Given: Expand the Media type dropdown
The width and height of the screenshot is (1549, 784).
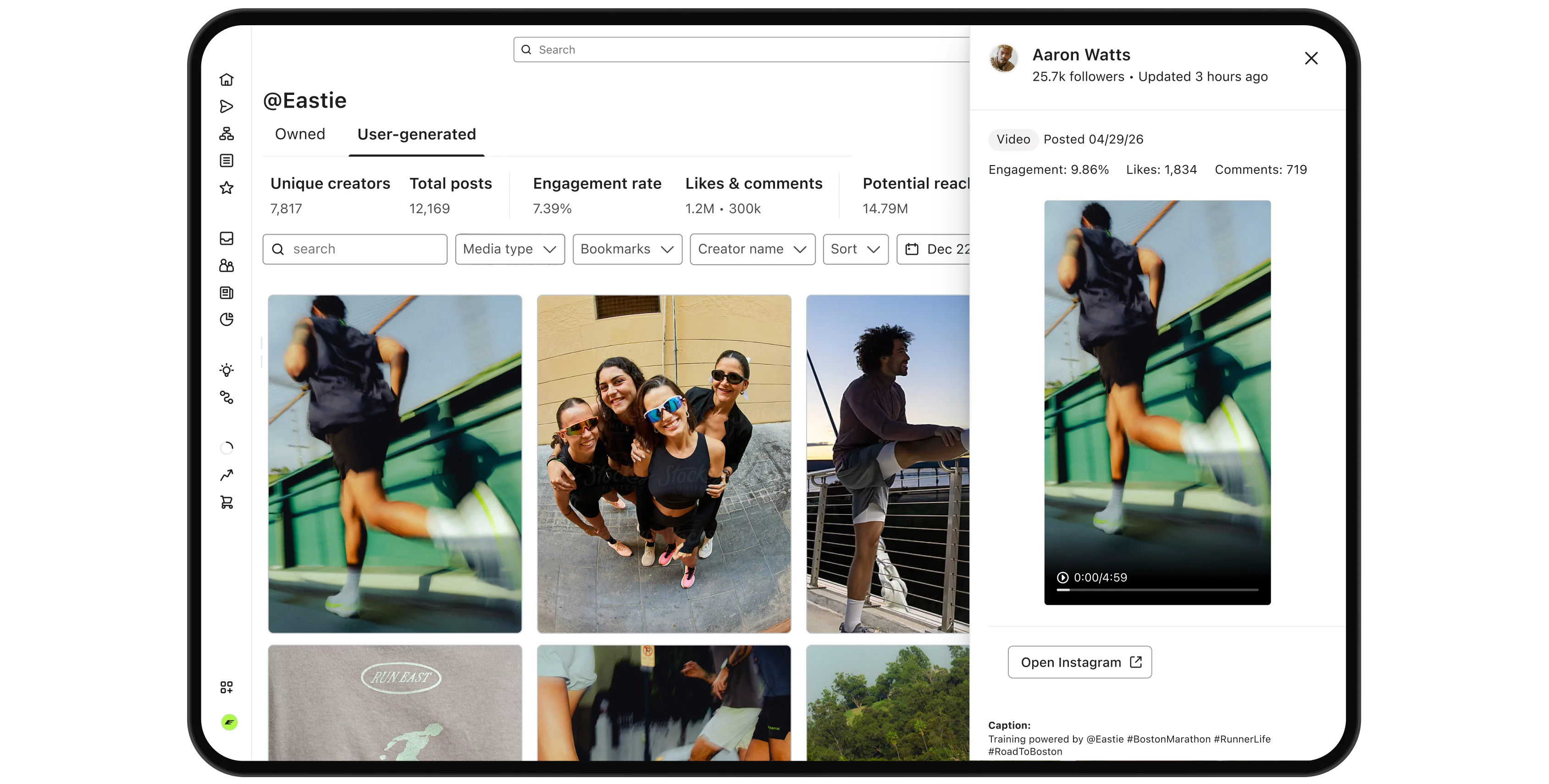Looking at the screenshot, I should (509, 249).
